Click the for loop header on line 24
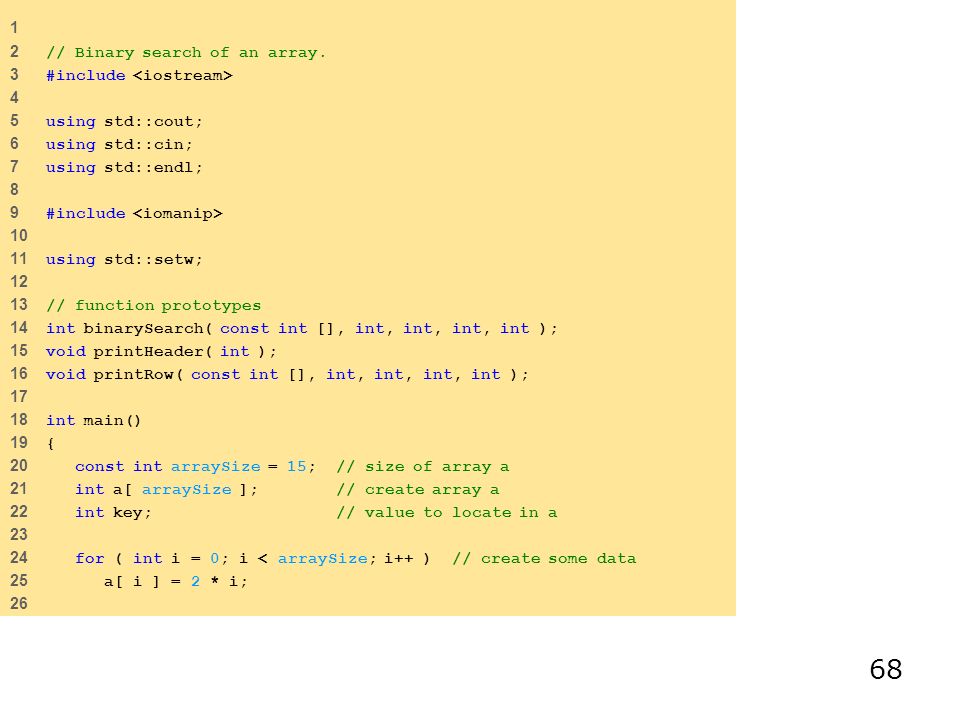 253,558
